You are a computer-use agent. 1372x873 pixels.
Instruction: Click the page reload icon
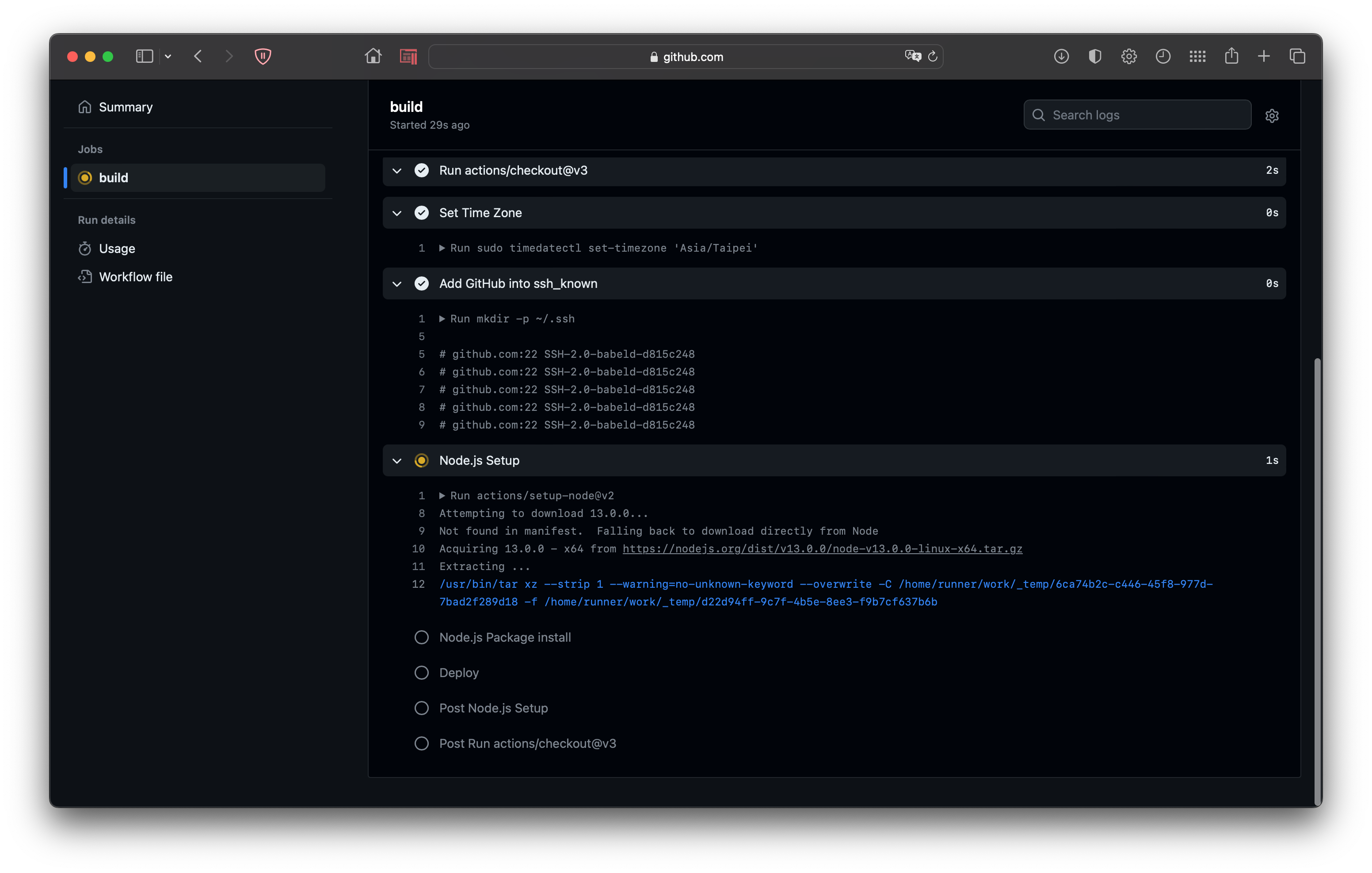(x=933, y=56)
